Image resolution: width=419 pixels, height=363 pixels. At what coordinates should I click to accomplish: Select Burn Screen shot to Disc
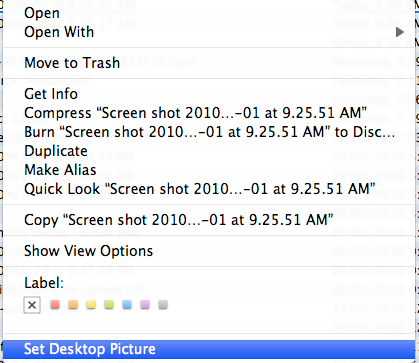[209, 132]
